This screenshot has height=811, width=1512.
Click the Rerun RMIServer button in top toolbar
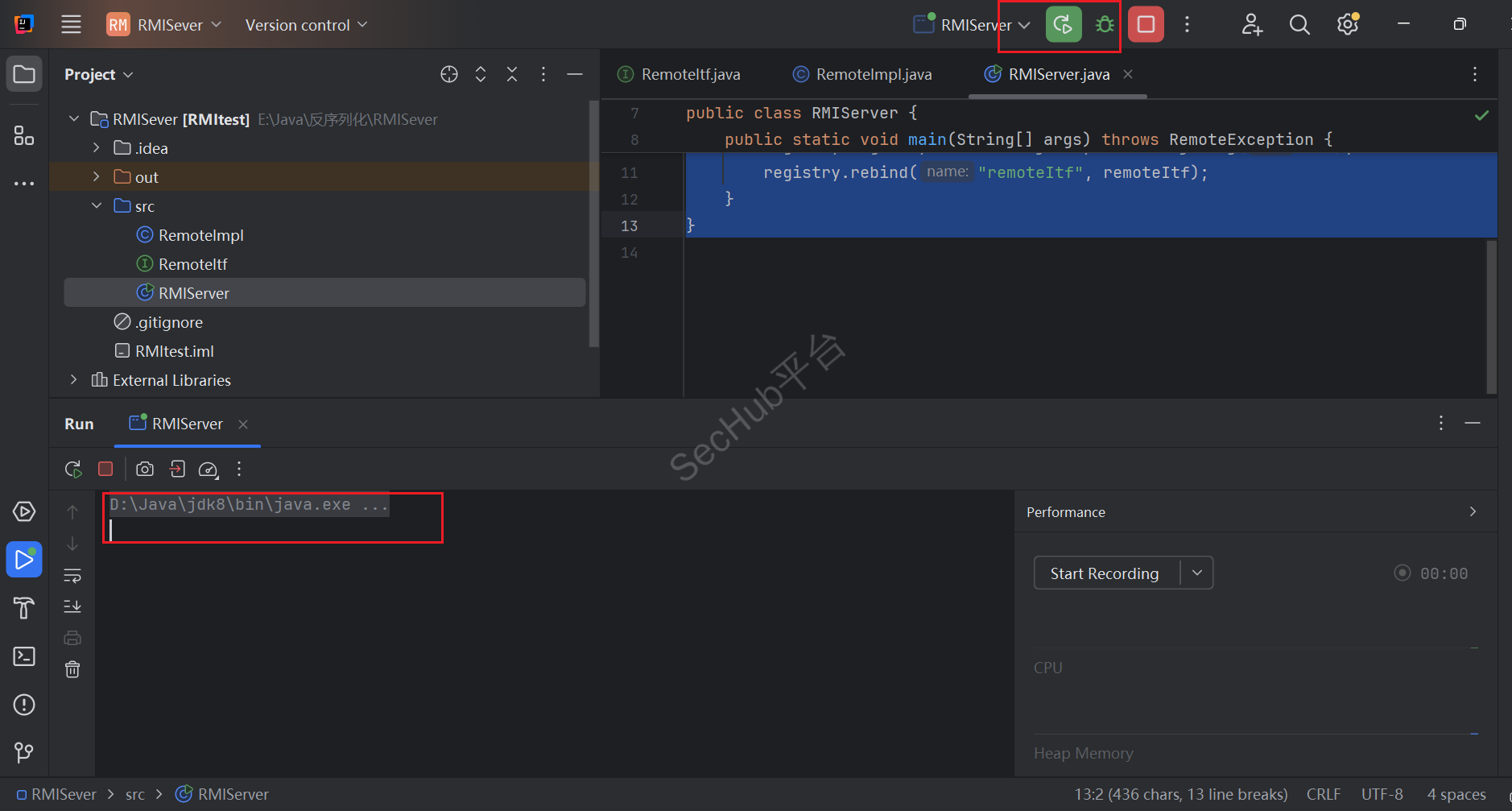(1063, 24)
